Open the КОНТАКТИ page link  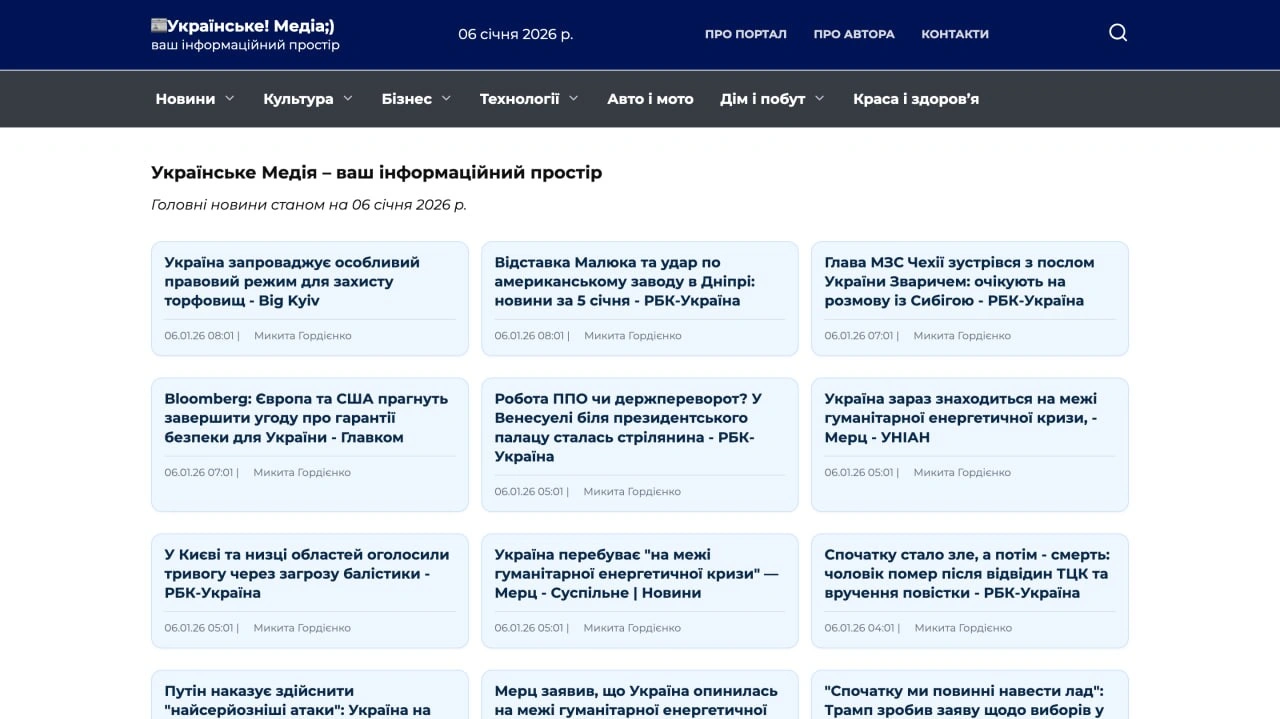click(x=955, y=34)
